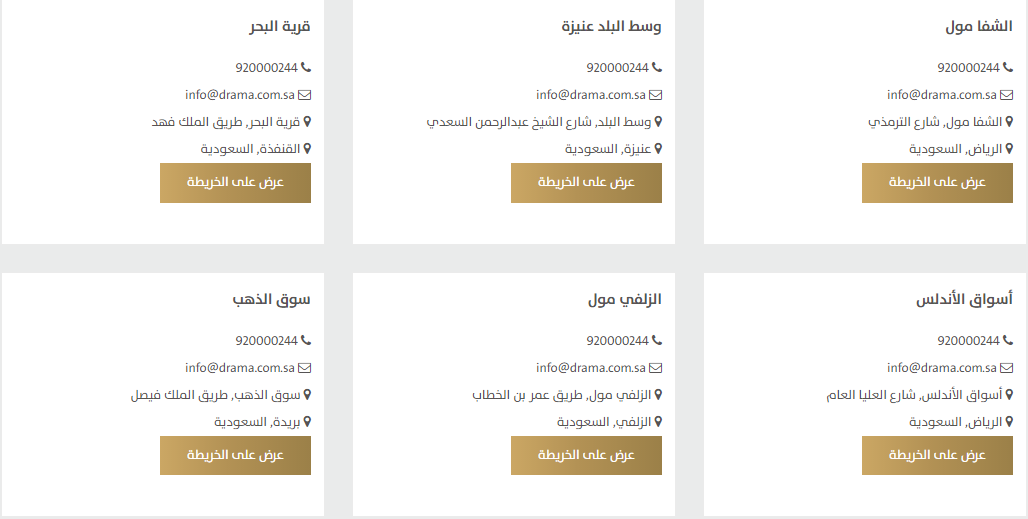Screen dimensions: 1028x519
Task: Click the map pin beside قرية البحر، طريق الملك فهد
Action: [x=307, y=122]
